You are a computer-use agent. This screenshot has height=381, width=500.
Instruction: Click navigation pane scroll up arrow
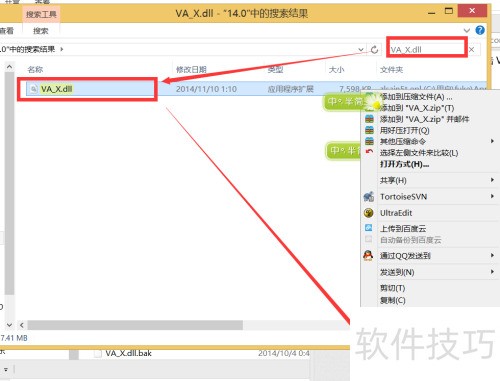tap(9, 67)
